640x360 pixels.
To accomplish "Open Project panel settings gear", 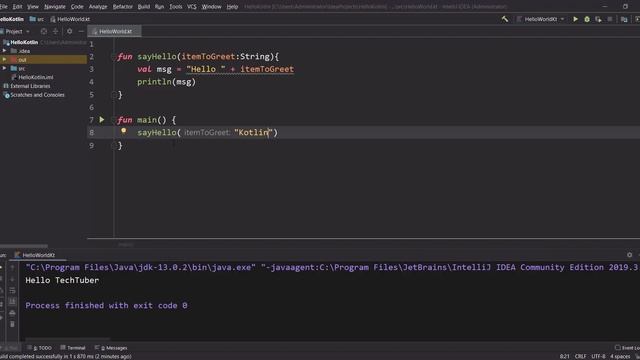I will tap(69, 31).
